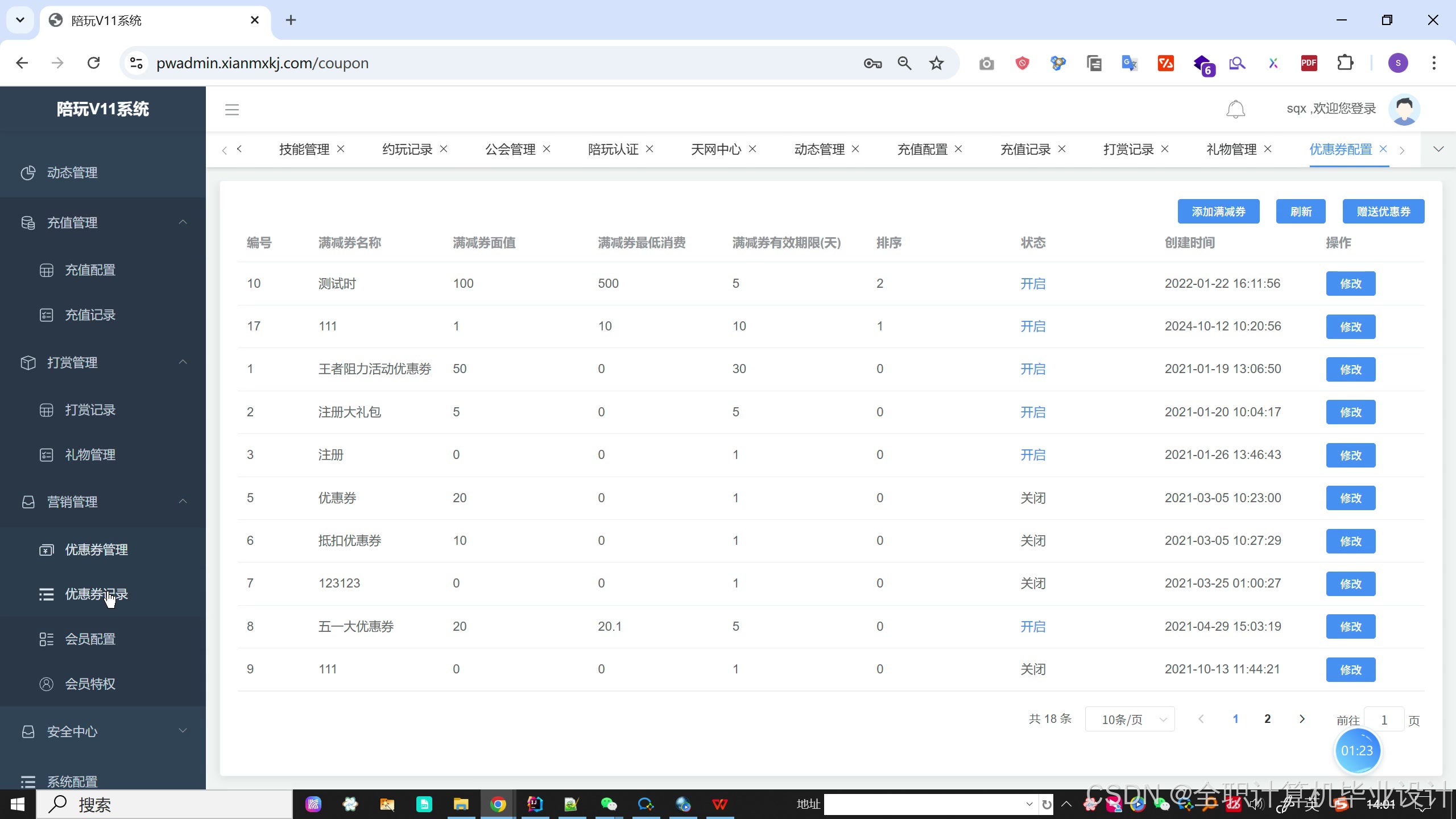The width and height of the screenshot is (1456, 819).
Task: Toggle 开启 status for 五一大优惠券
Action: [x=1033, y=627]
